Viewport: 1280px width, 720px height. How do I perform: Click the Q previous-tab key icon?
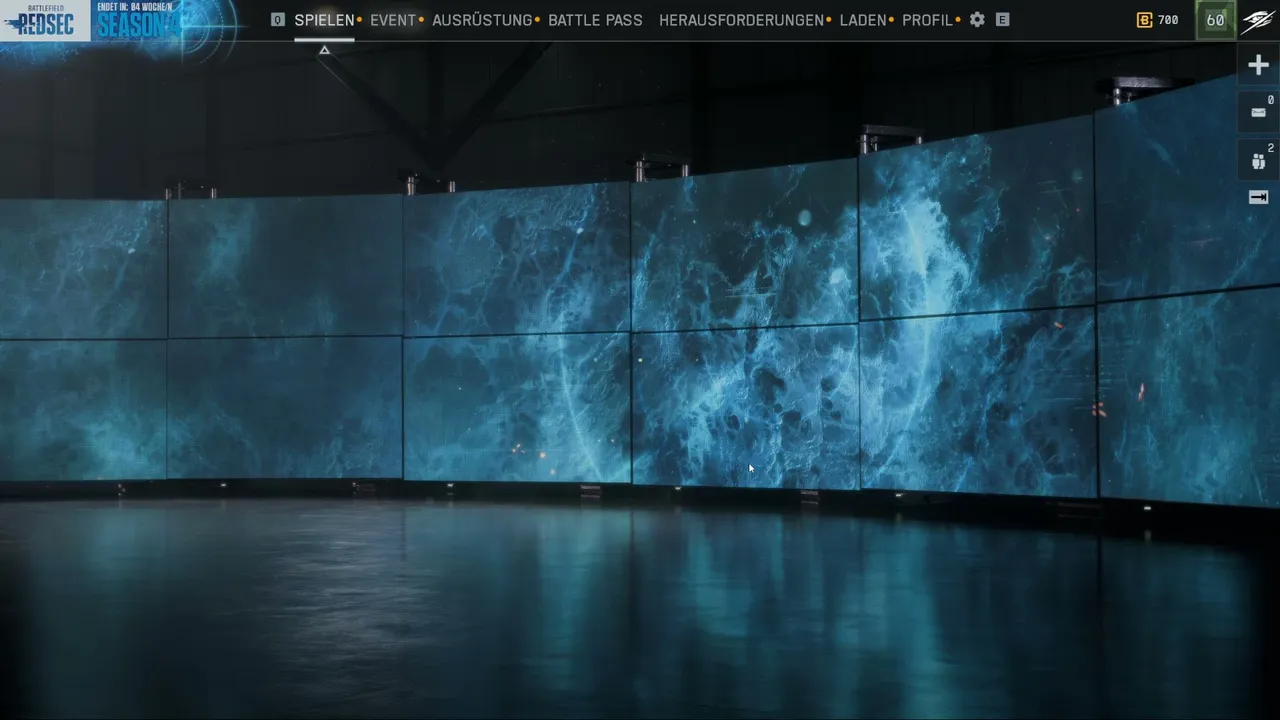(278, 20)
